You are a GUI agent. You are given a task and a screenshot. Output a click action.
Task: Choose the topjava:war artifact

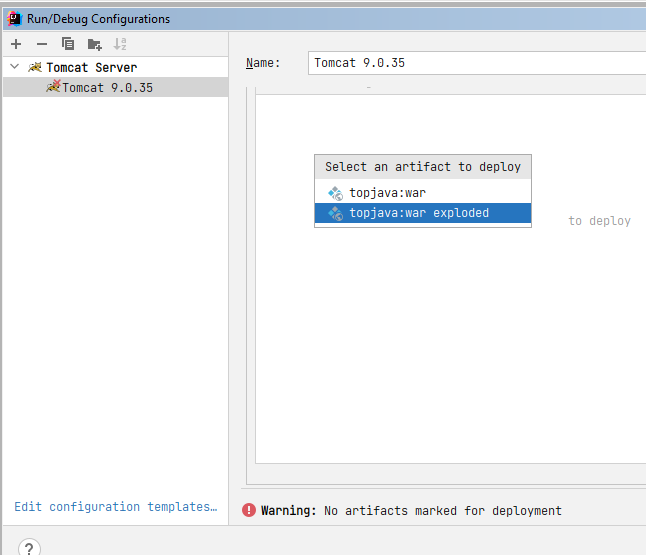coord(423,193)
